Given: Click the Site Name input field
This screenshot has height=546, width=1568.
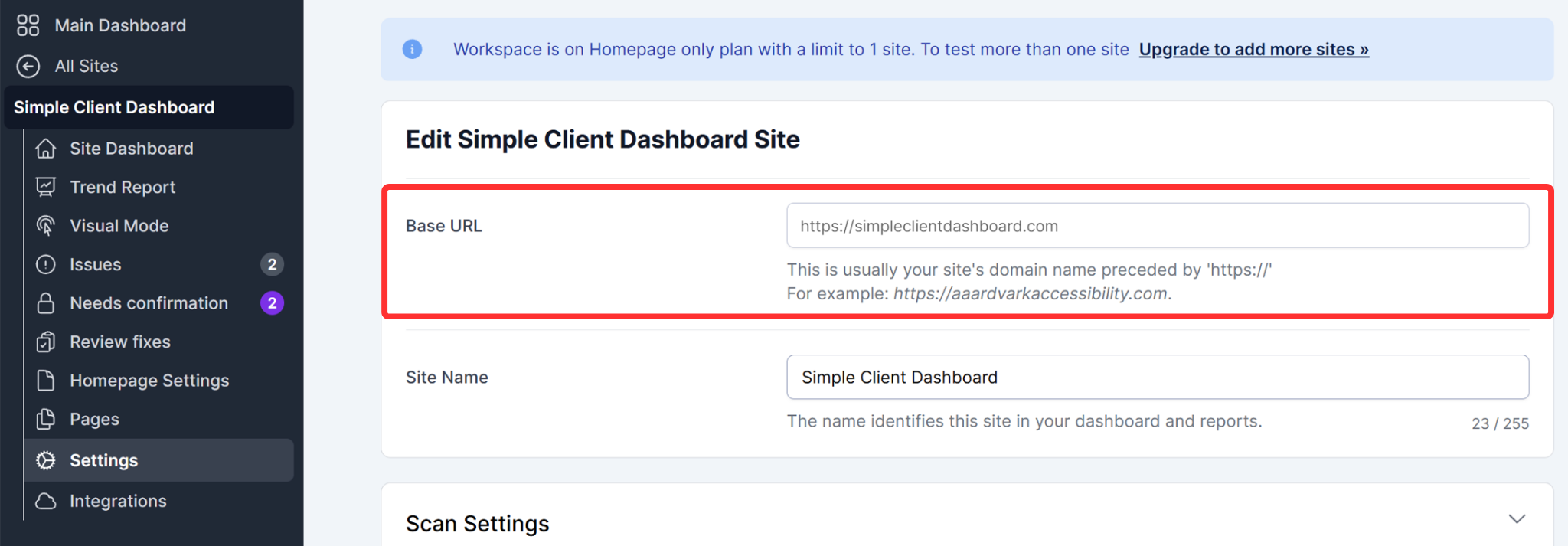Looking at the screenshot, I should pyautogui.click(x=1158, y=377).
